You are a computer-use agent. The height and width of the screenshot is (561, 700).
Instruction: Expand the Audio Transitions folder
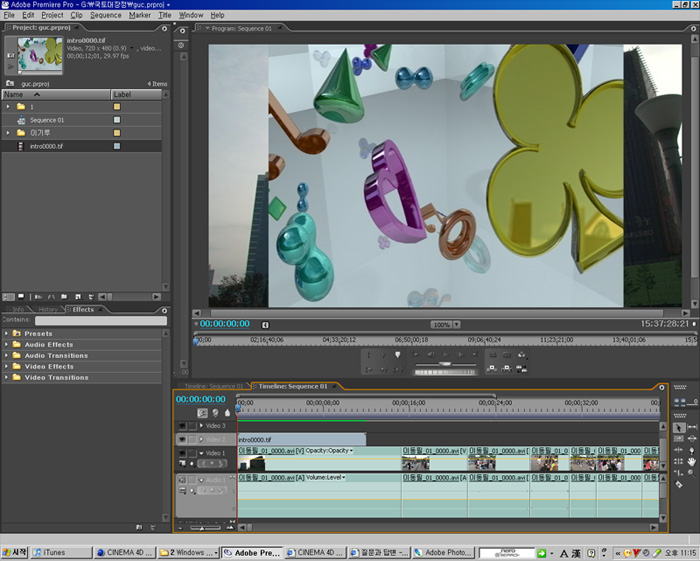coord(6,355)
